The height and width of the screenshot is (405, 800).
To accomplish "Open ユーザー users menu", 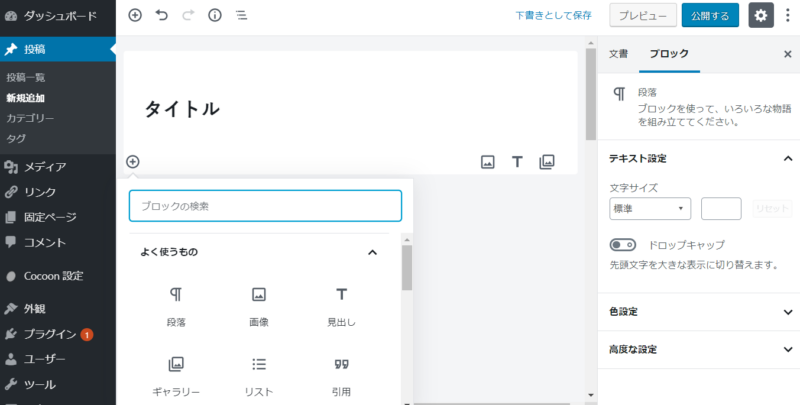I will coord(58,360).
